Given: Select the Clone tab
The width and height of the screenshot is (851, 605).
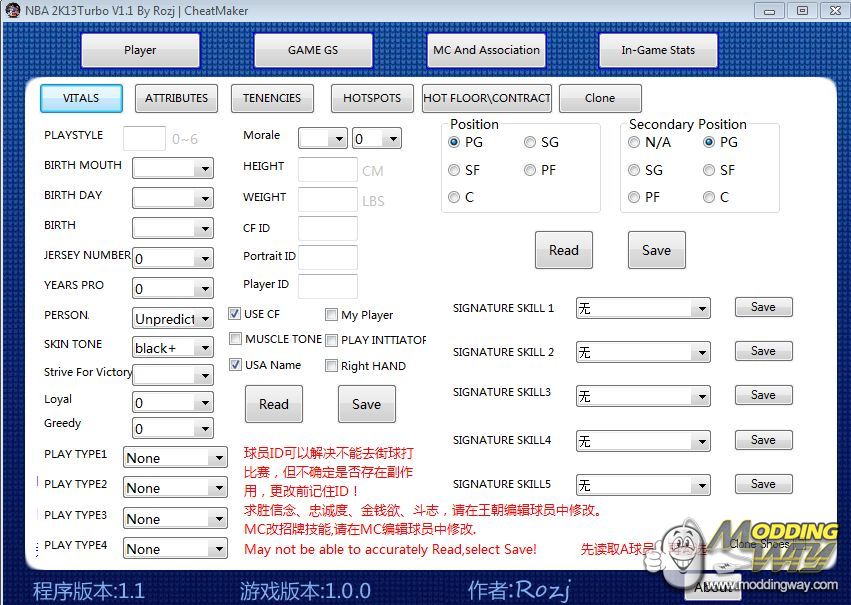Looking at the screenshot, I should pos(599,98).
